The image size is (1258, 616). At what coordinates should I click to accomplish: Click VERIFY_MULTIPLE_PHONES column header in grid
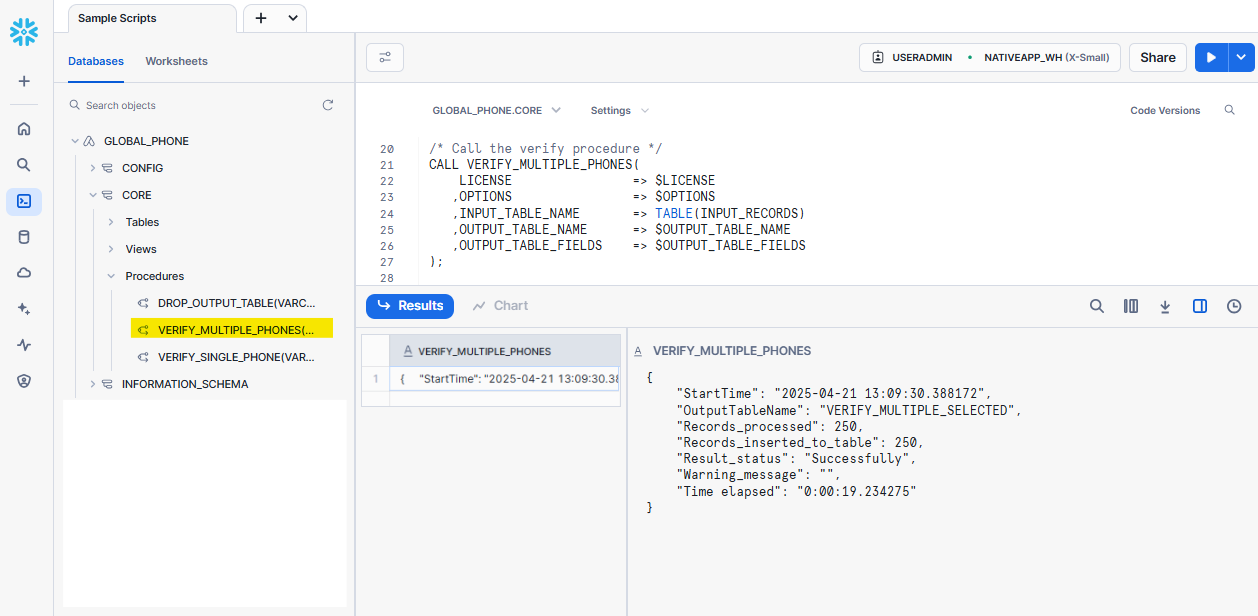click(x=505, y=351)
